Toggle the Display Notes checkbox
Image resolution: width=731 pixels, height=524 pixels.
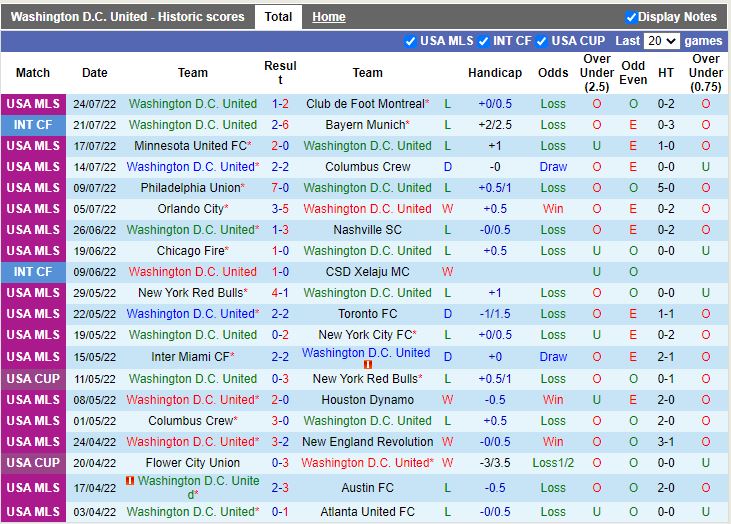point(631,17)
